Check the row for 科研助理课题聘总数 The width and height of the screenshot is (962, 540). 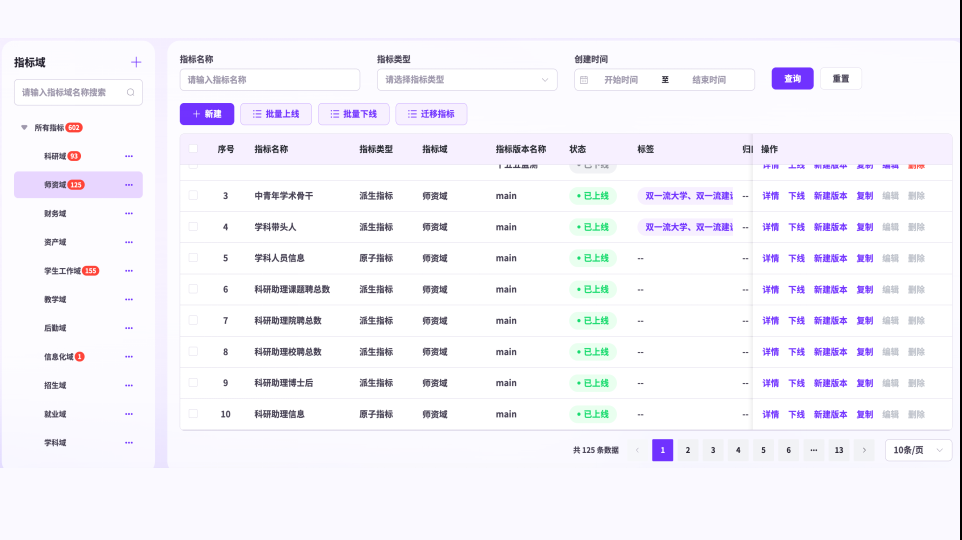pyautogui.click(x=193, y=289)
